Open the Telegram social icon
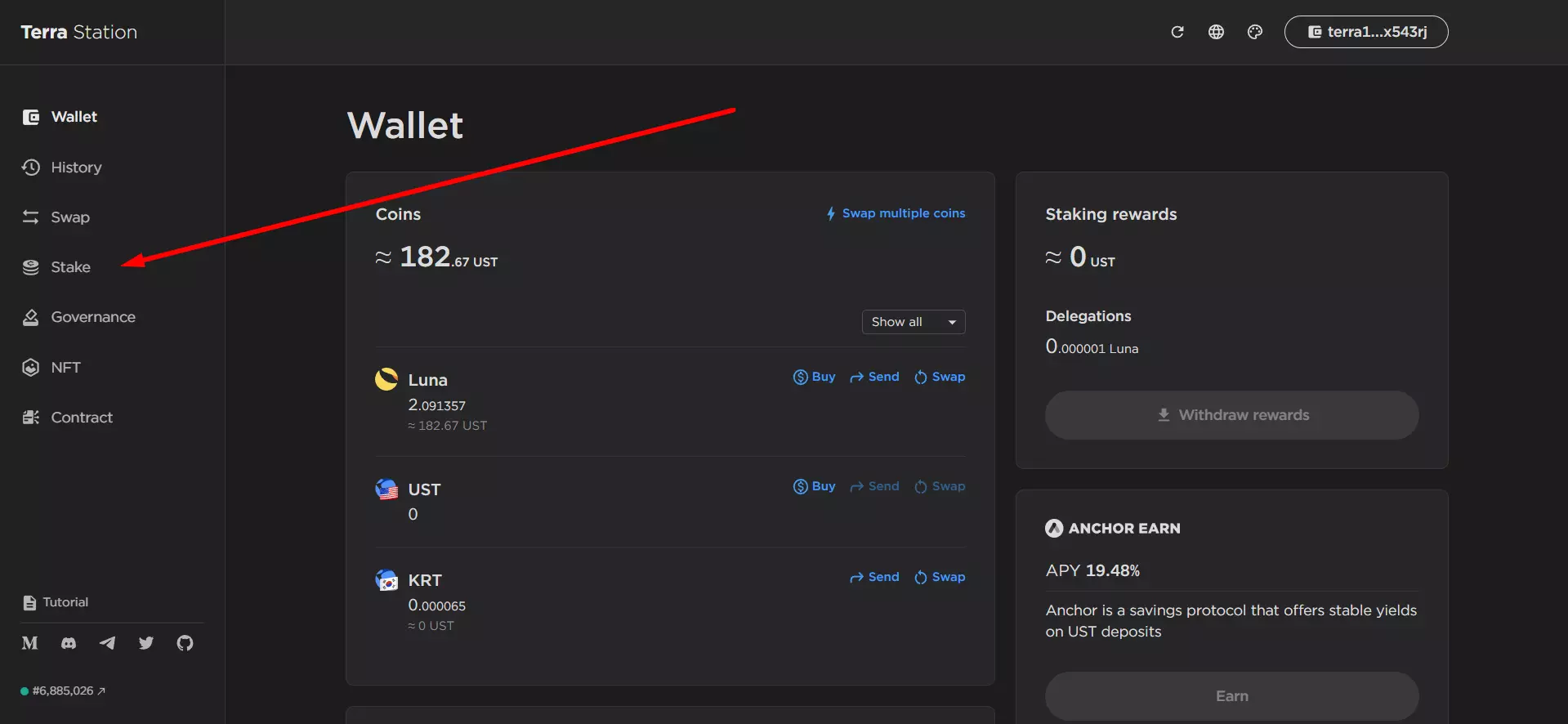 (x=107, y=643)
